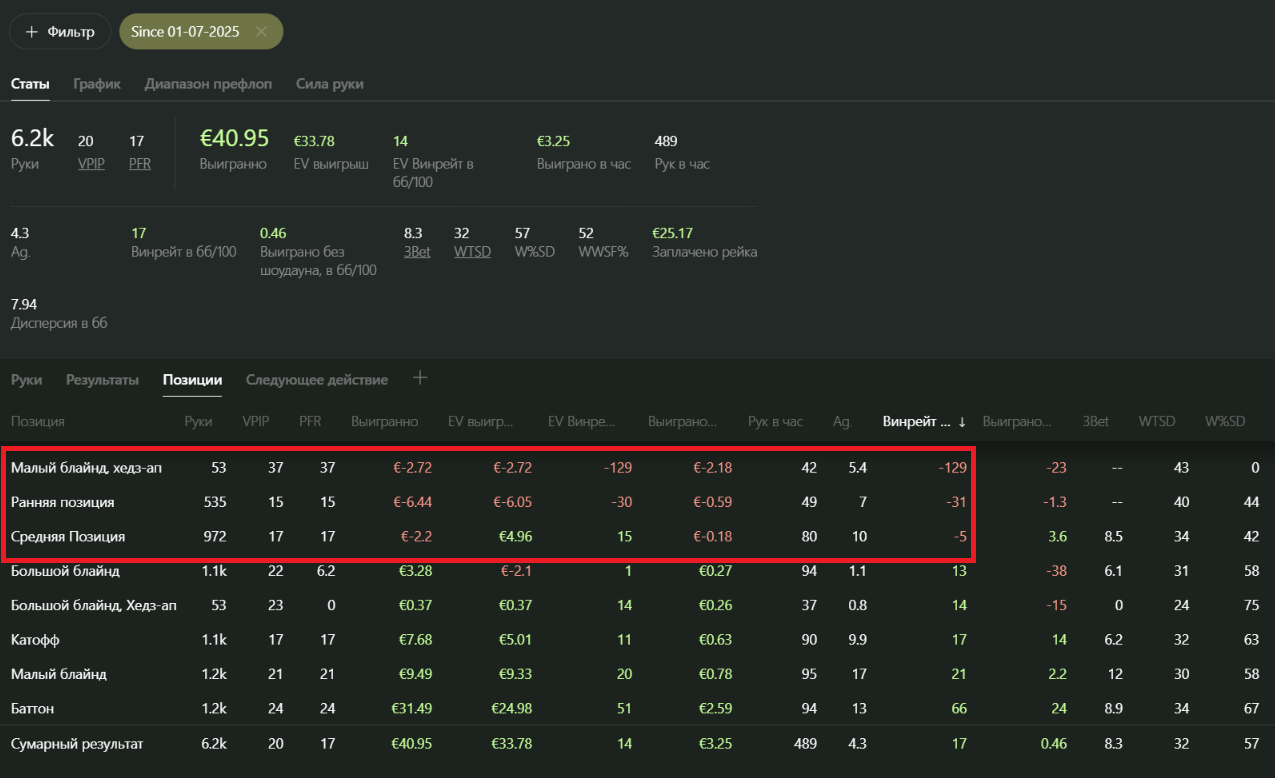Image resolution: width=1275 pixels, height=778 pixels.
Task: Switch to the Статы tab
Action: 30,84
